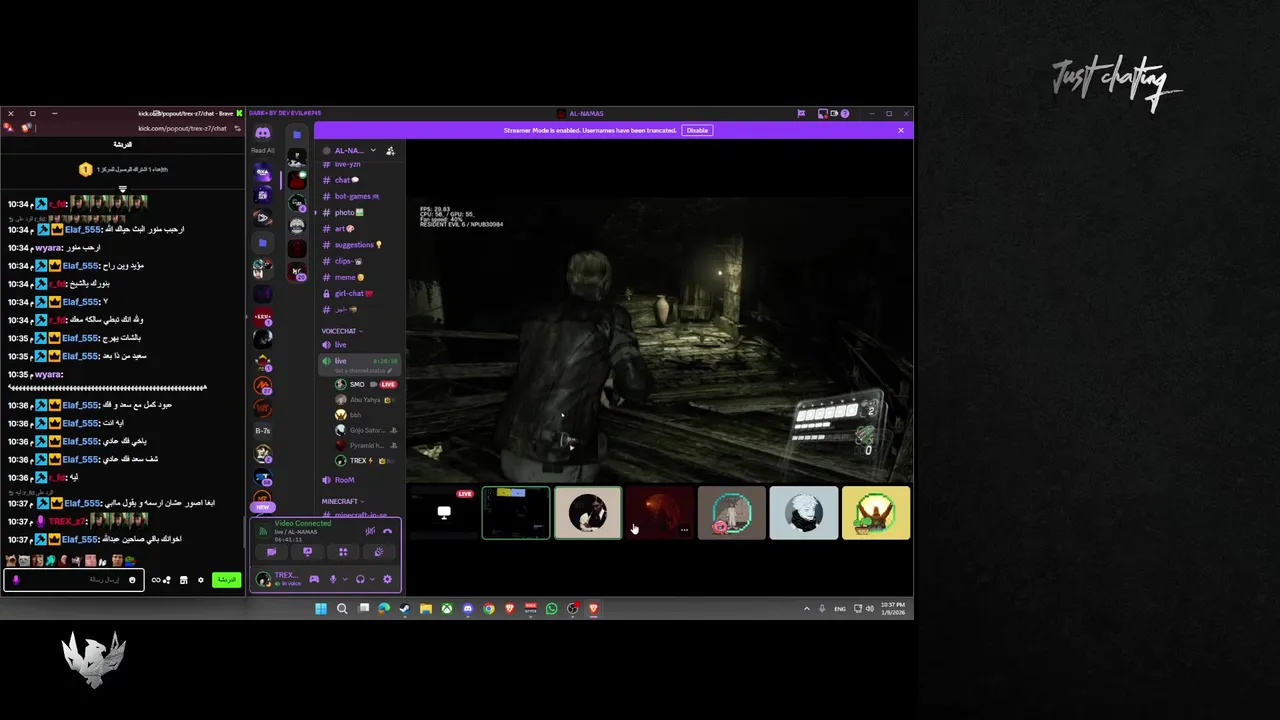Open the AL-NAMAS server dropdown header
This screenshot has width=1280, height=720.
pos(350,150)
